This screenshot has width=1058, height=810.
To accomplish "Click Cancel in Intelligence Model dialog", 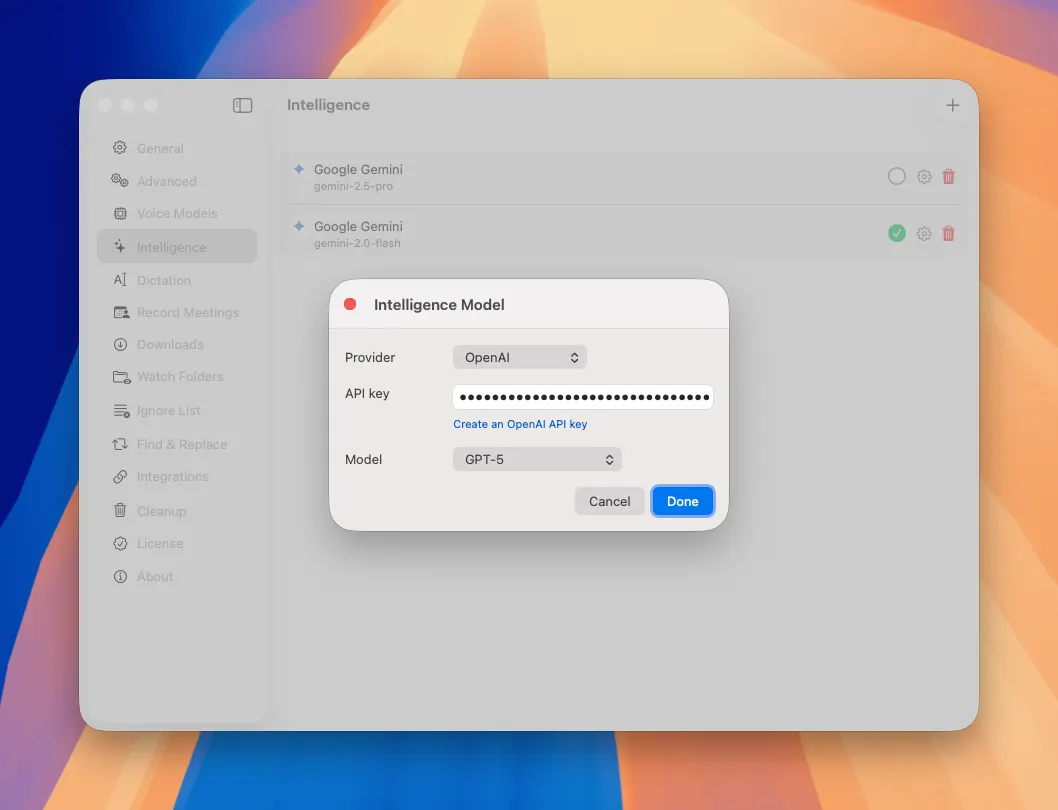I will point(609,502).
